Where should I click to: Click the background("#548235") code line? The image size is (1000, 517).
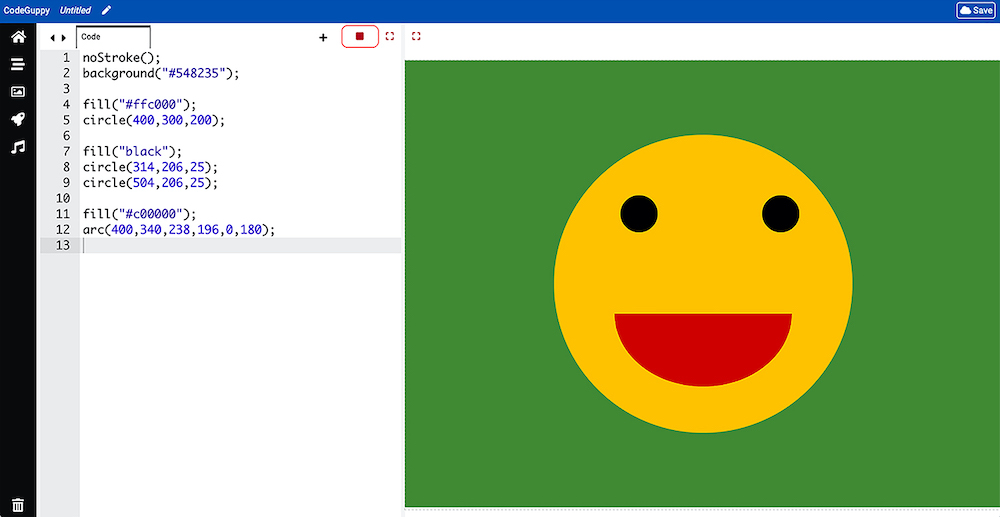pos(161,73)
